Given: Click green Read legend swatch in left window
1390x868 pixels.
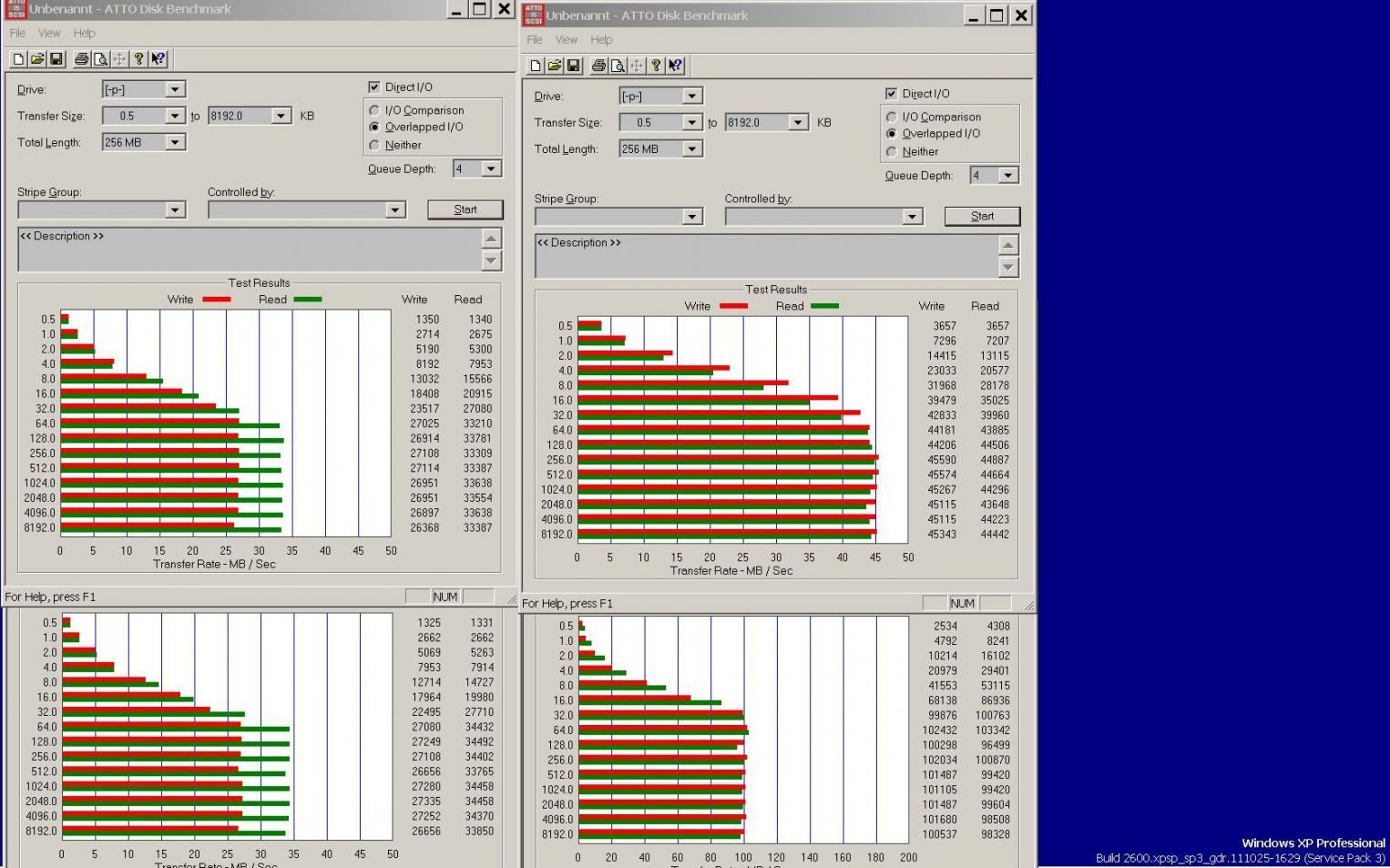Looking at the screenshot, I should [307, 299].
